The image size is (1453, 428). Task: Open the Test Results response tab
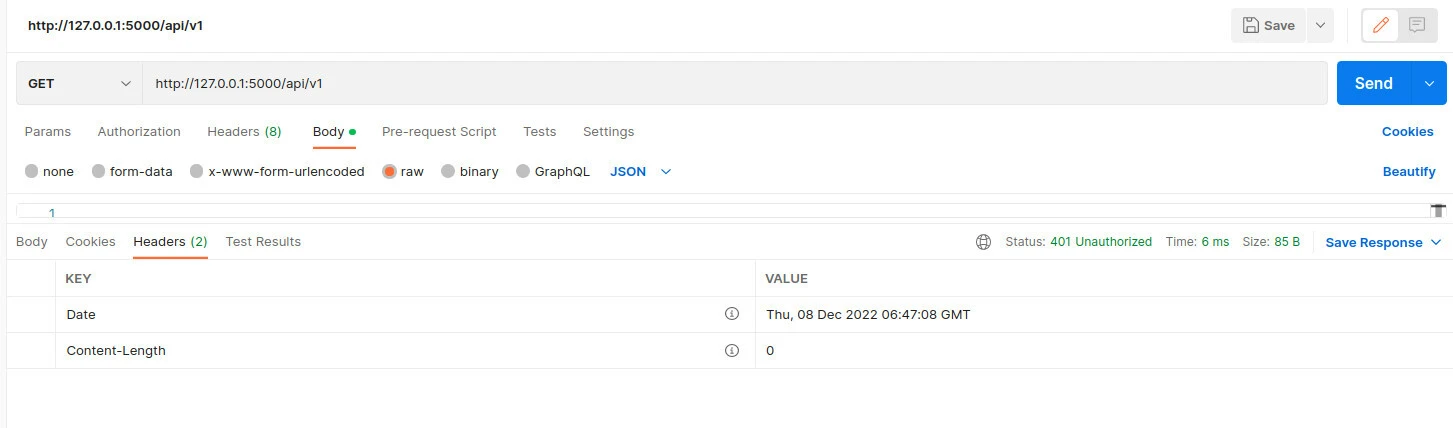(263, 242)
